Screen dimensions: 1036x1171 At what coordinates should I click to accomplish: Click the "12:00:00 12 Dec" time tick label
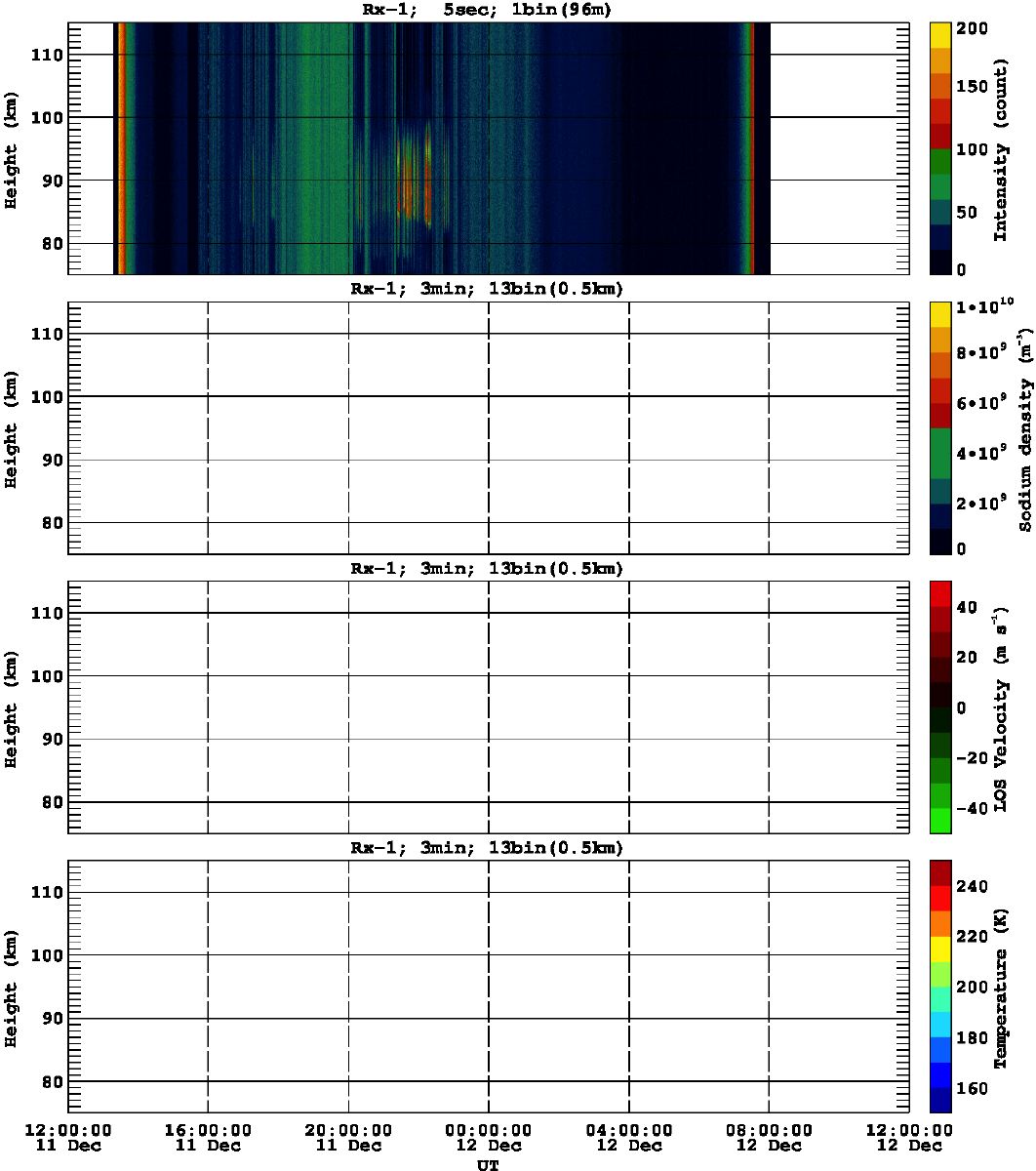tap(910, 1138)
